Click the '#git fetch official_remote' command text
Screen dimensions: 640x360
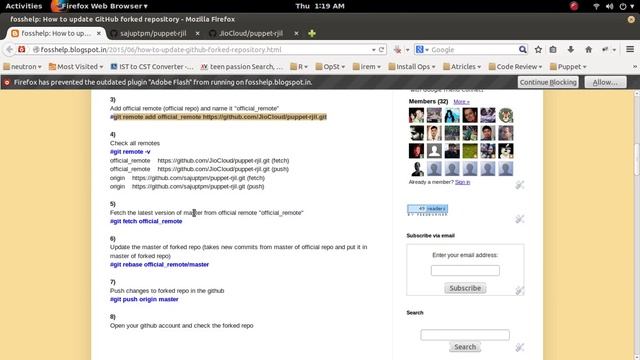146,221
